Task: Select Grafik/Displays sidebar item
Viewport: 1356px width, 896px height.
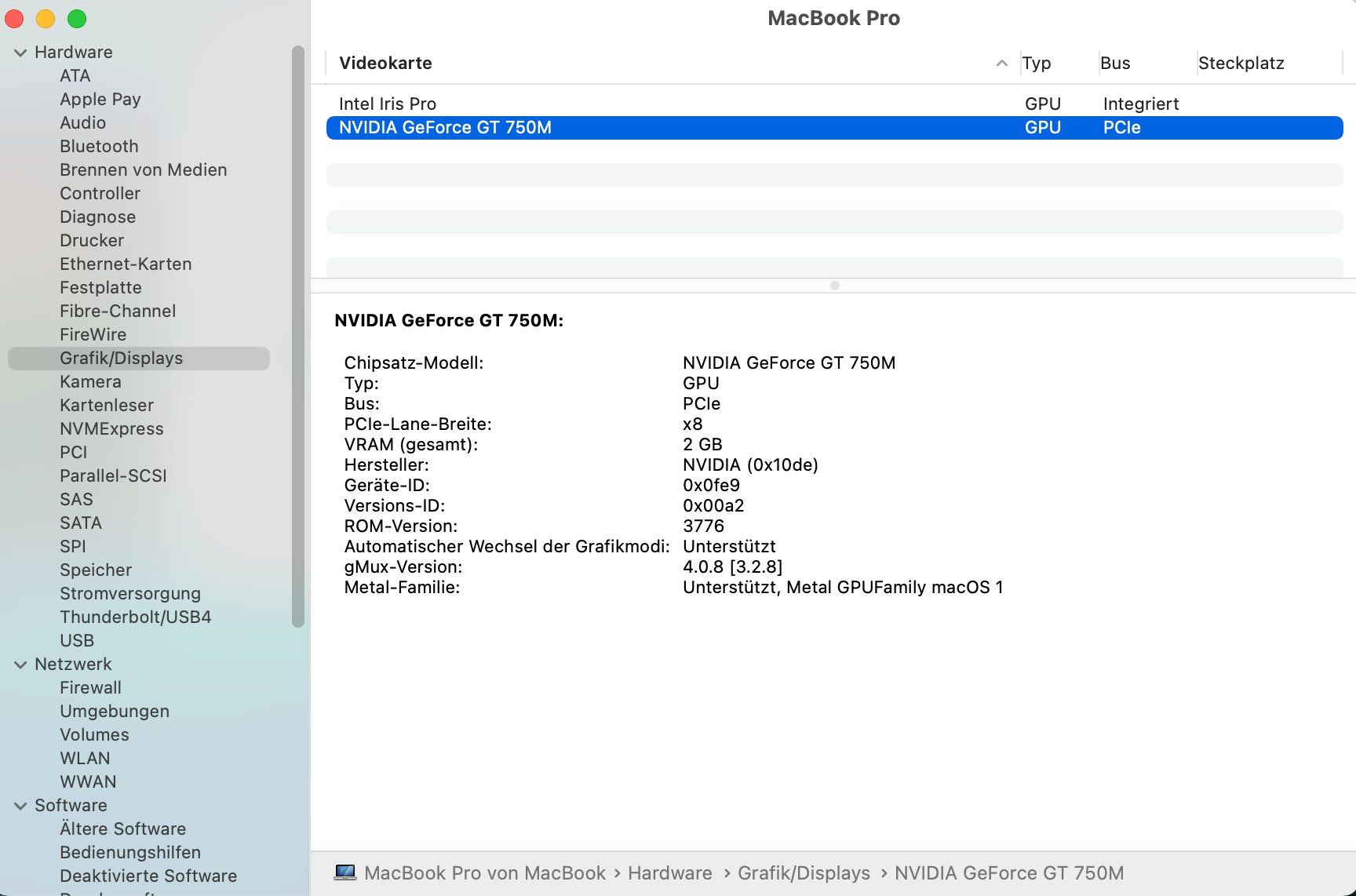Action: (x=139, y=359)
